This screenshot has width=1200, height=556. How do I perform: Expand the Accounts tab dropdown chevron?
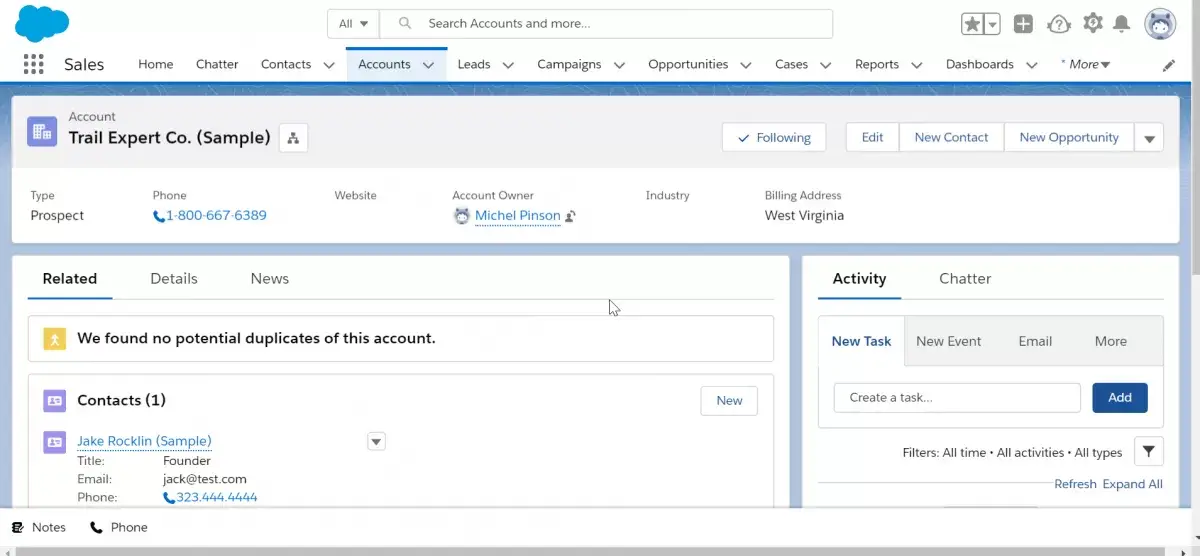point(429,65)
